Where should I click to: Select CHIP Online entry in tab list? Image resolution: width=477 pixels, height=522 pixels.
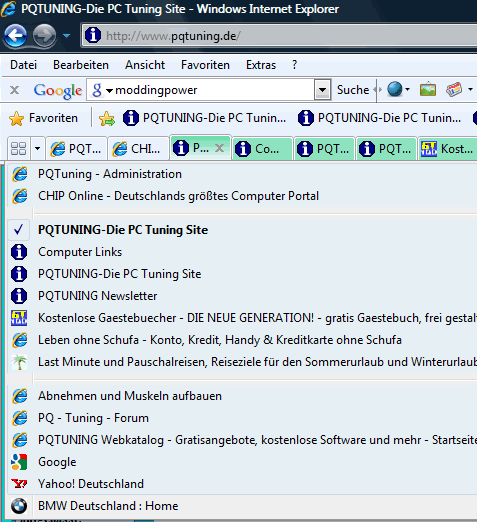pos(242,196)
